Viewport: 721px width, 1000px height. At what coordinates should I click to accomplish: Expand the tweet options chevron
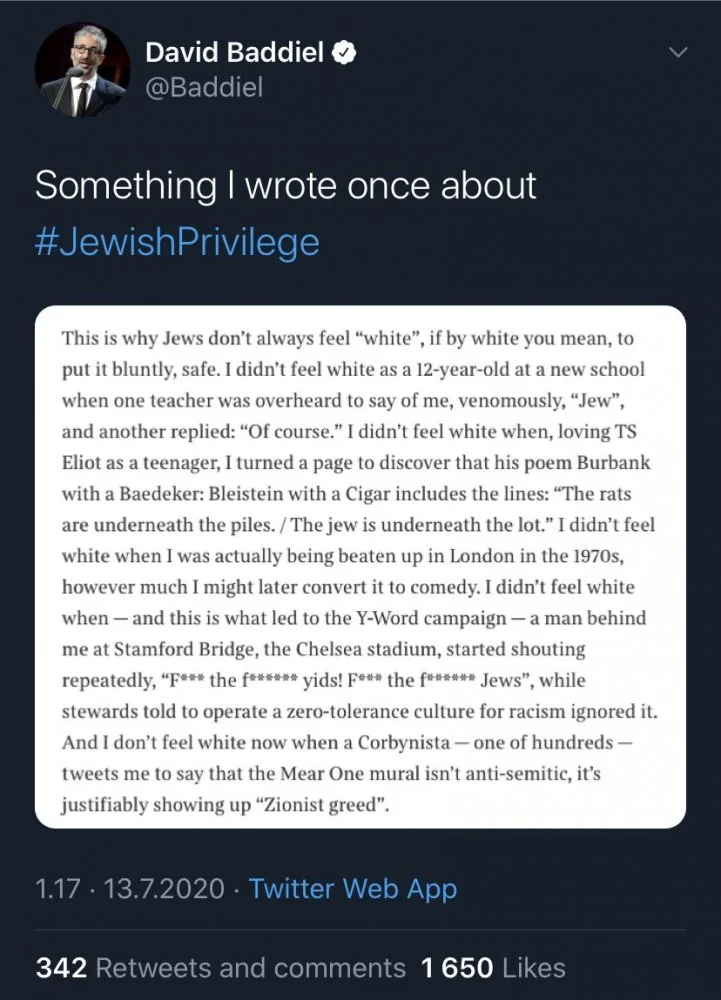coord(679,51)
